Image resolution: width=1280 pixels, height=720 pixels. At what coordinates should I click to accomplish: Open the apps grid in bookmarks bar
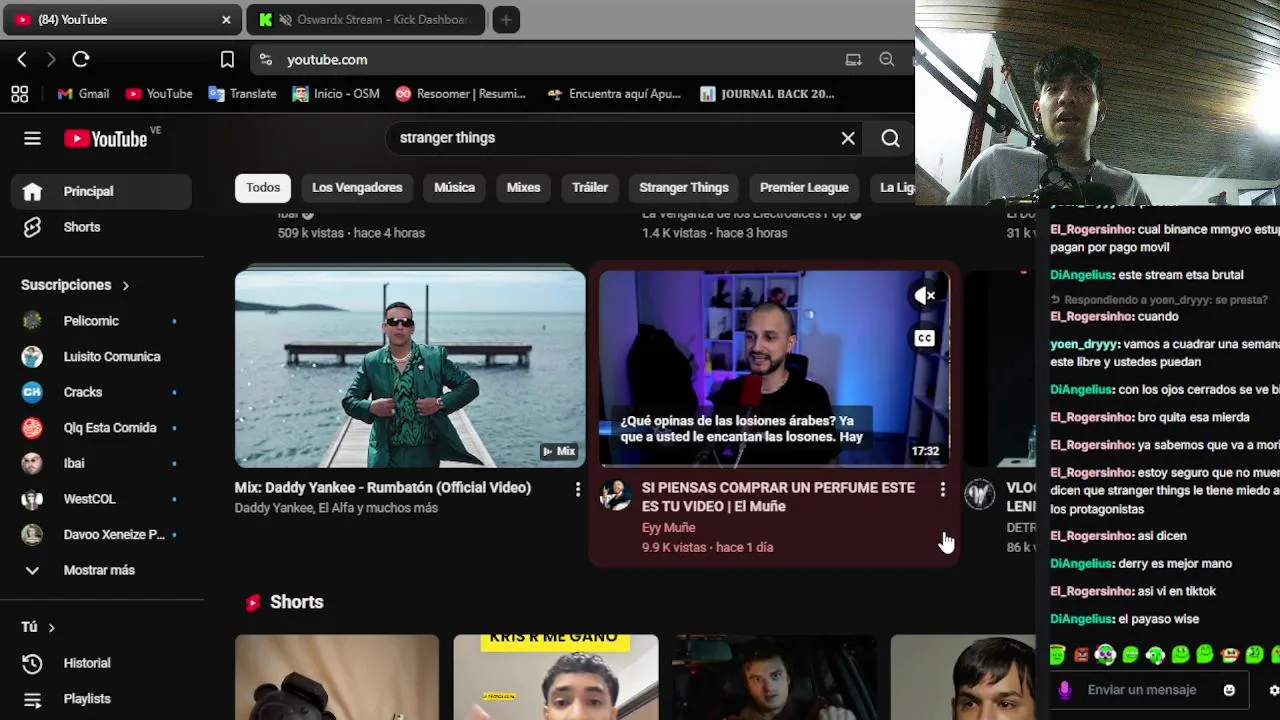coord(19,94)
